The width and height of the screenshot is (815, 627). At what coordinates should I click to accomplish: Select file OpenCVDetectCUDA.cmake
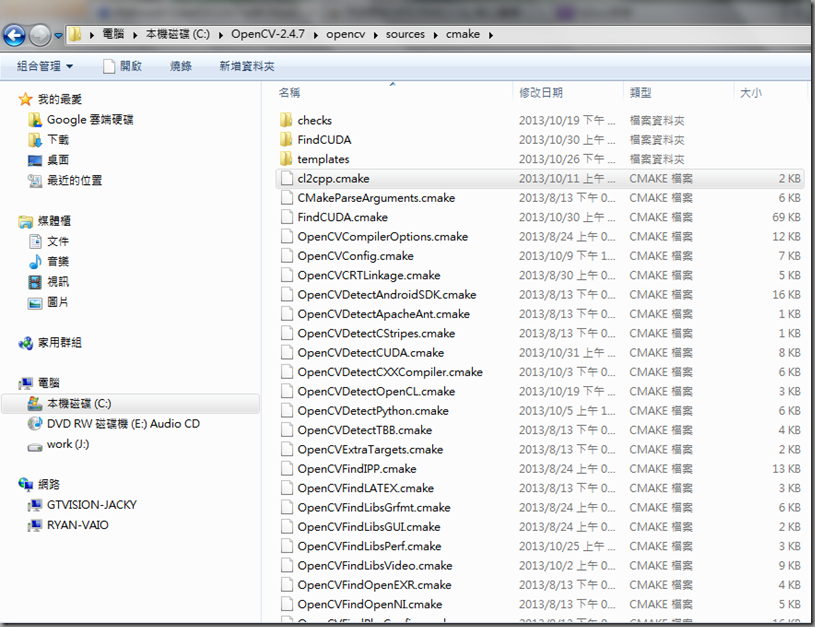371,352
